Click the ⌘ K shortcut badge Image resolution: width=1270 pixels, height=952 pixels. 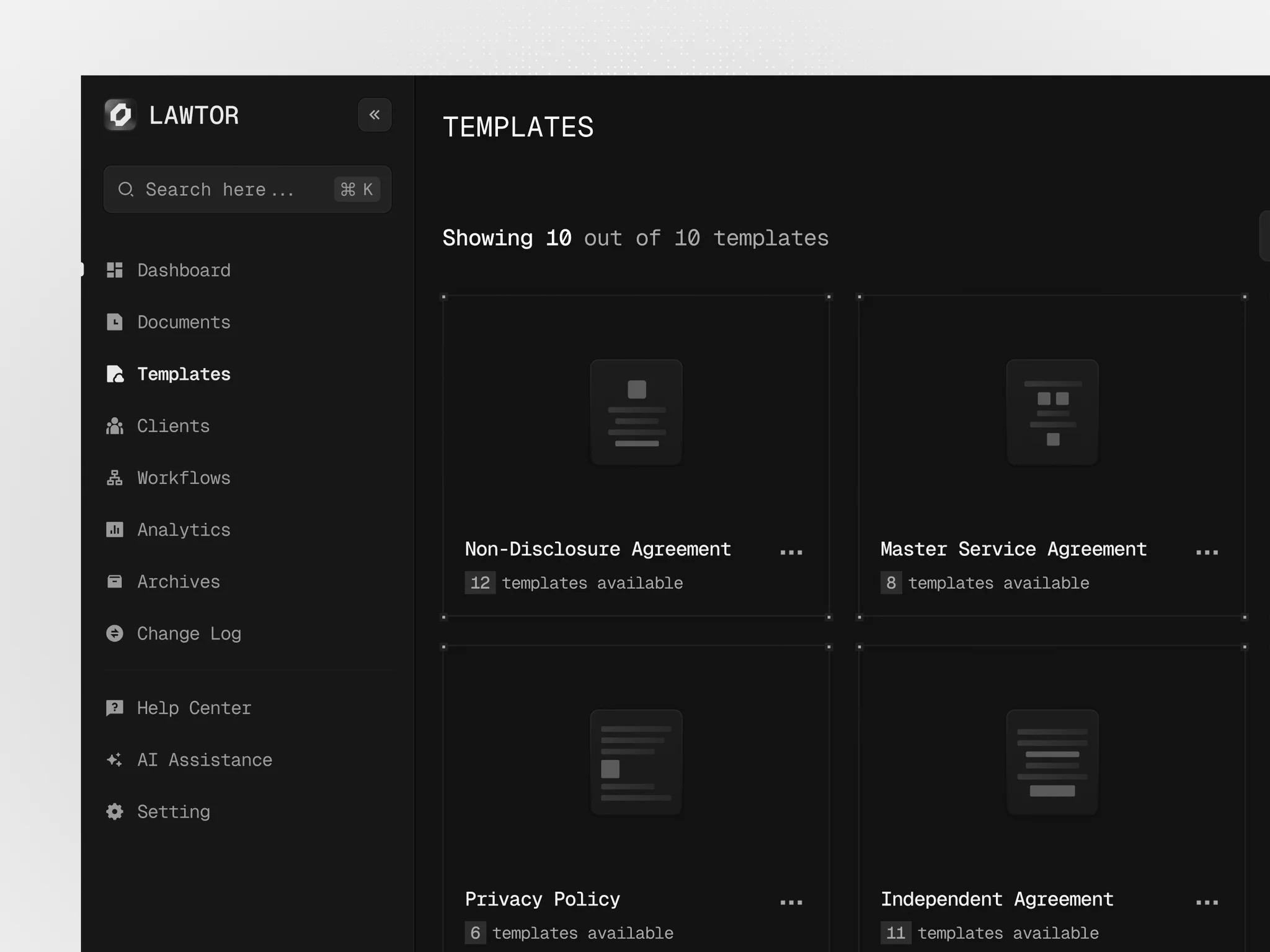tap(357, 189)
